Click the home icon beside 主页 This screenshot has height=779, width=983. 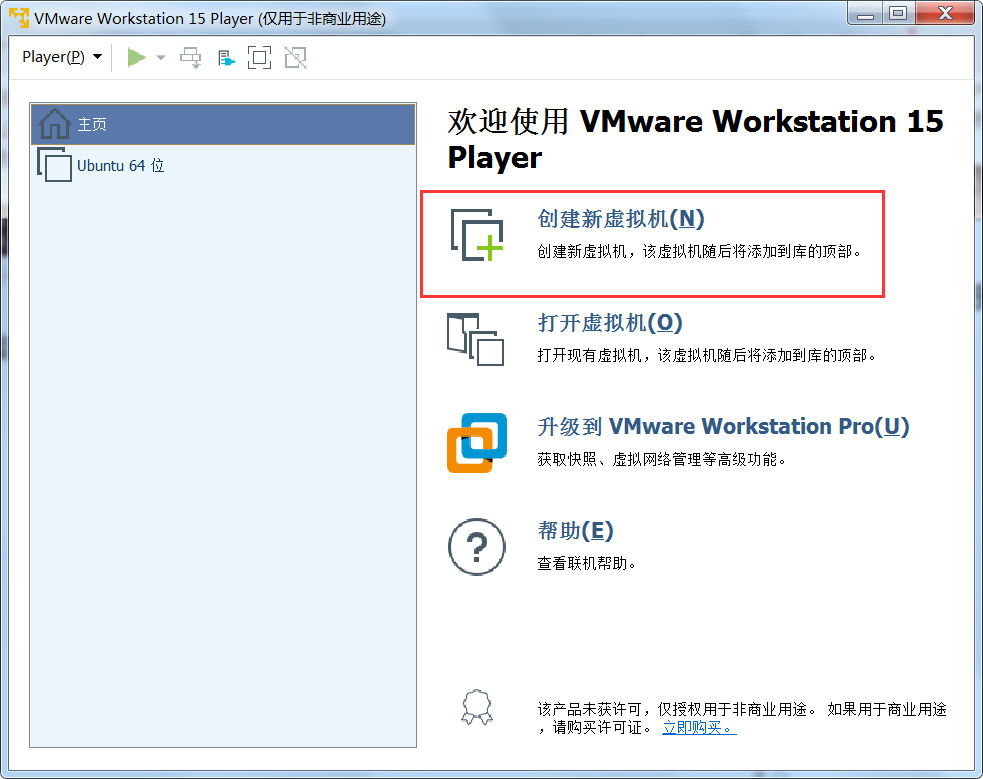pyautogui.click(x=53, y=122)
